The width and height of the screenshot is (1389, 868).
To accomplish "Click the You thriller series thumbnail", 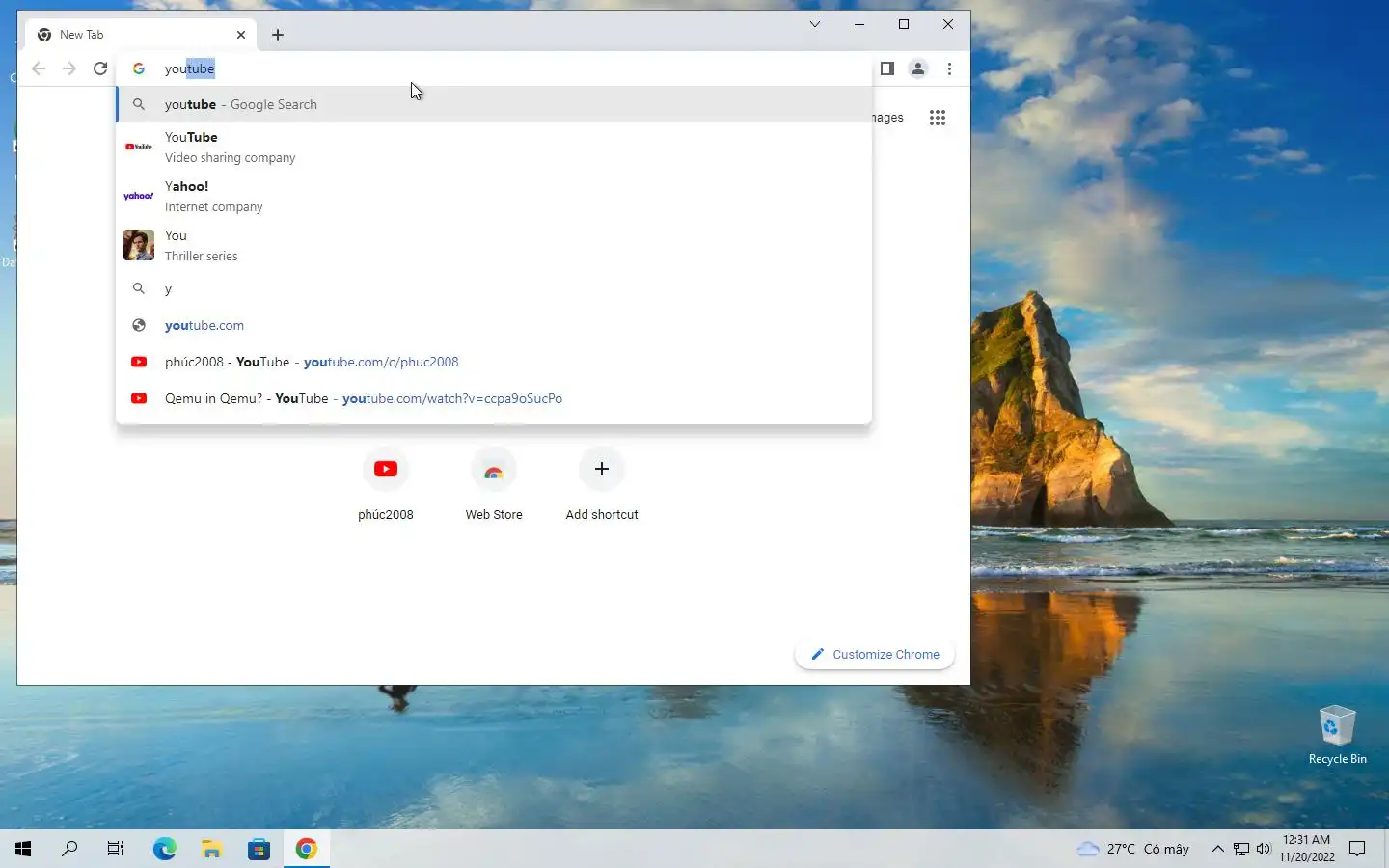I will (x=139, y=245).
